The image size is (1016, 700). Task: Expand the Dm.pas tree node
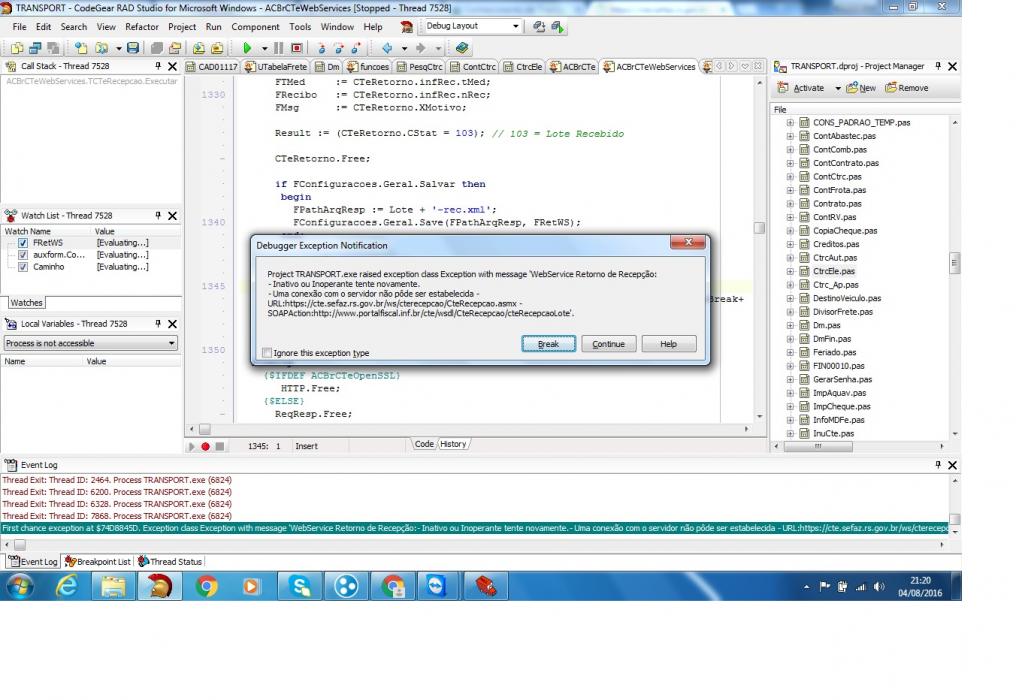pos(790,325)
